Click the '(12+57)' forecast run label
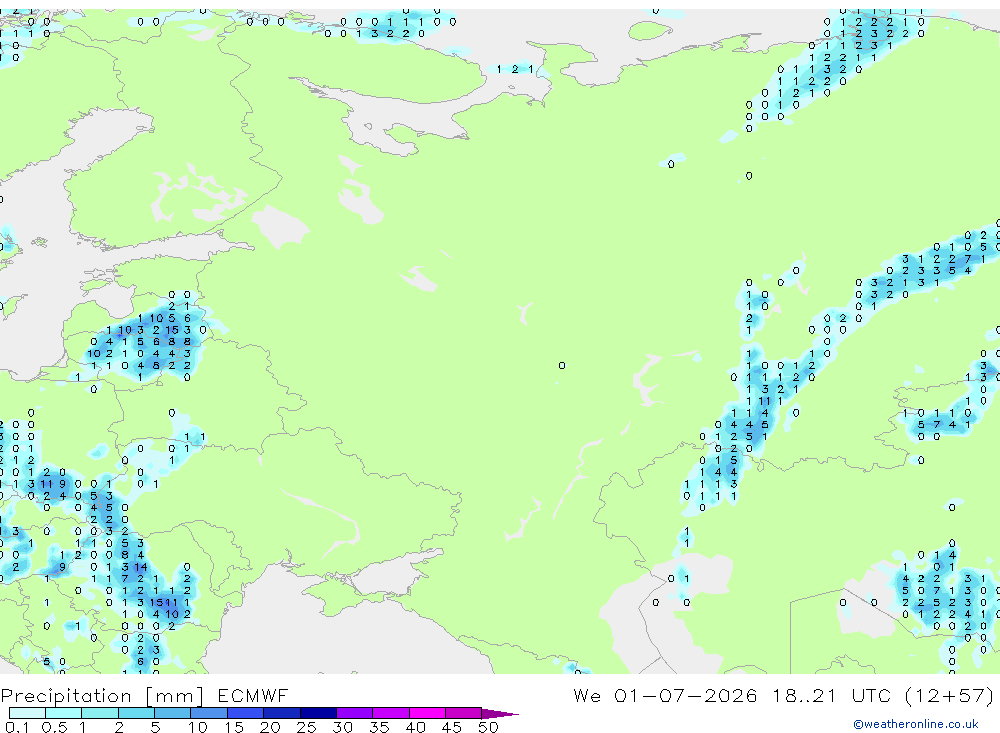1000x733 pixels. pyautogui.click(x=949, y=695)
